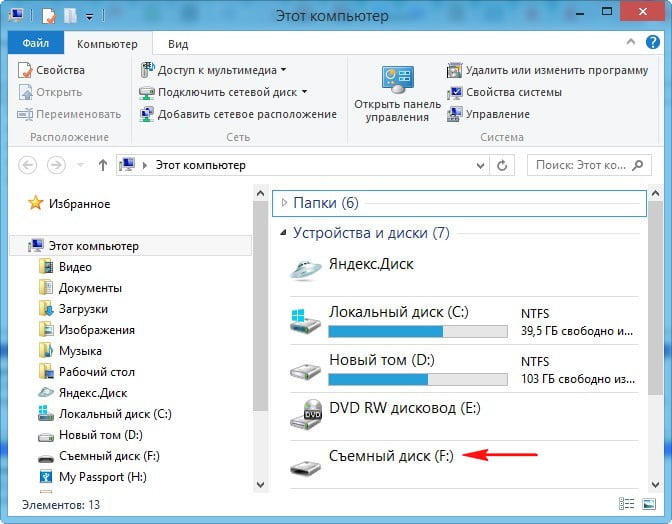The height and width of the screenshot is (524, 672).
Task: Click the Up one level arrow
Action: (x=102, y=165)
